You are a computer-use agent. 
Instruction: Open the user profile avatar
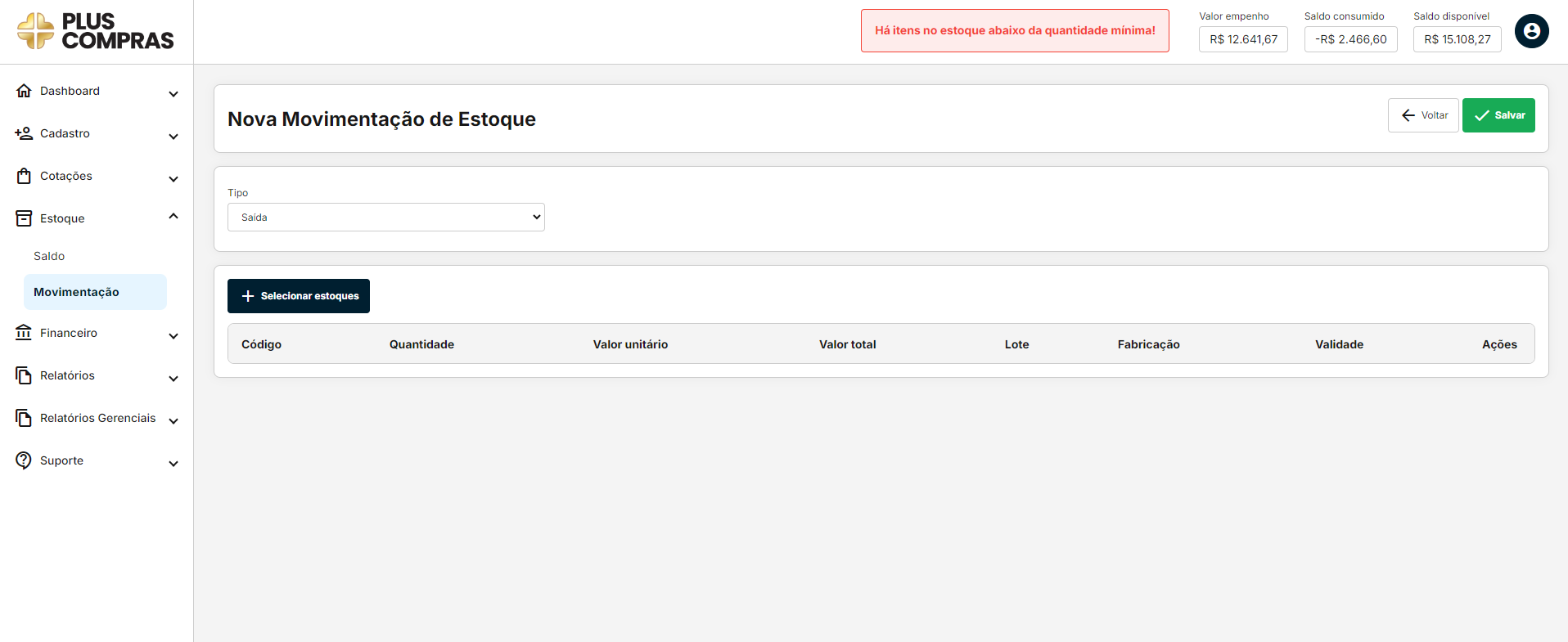coord(1531,31)
